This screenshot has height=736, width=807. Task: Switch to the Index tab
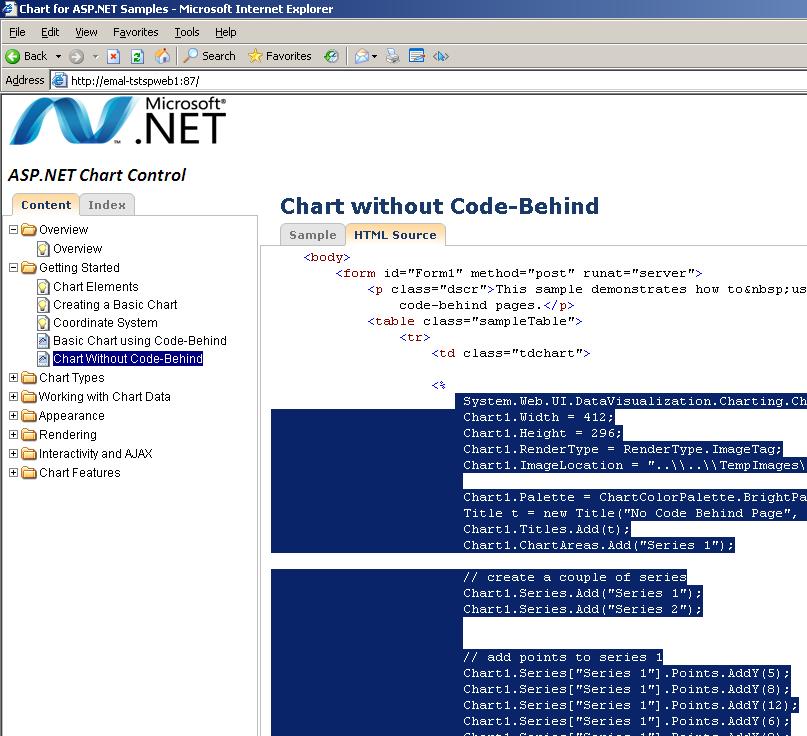[x=107, y=205]
